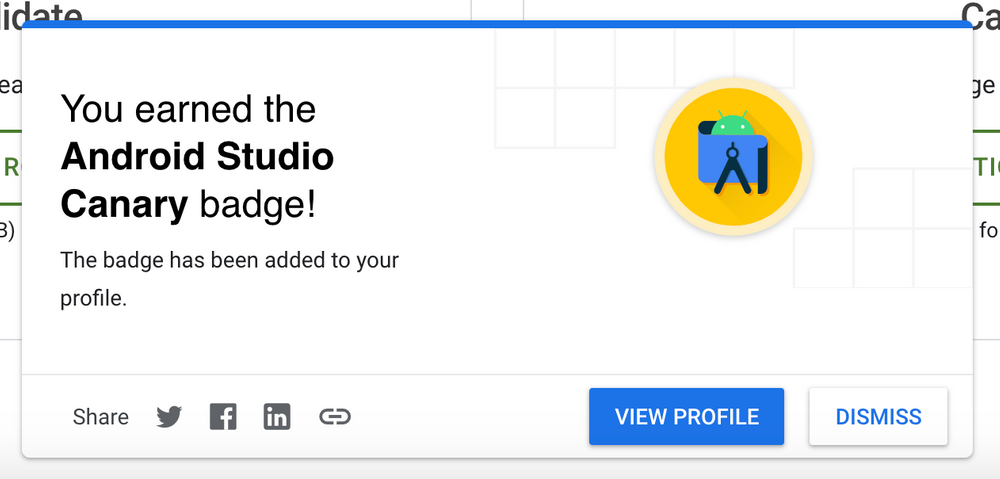
Task: Click cut-off heading ending in "idate"
Action: pos(45,11)
